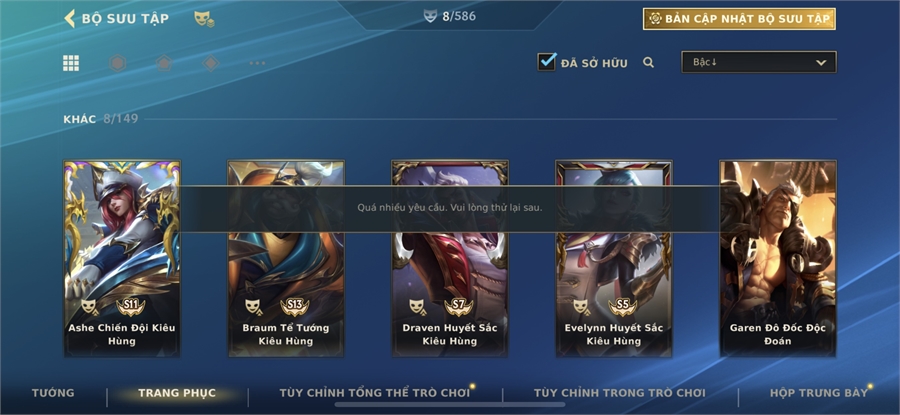
Task: Open skin search with magnifier icon
Action: click(649, 63)
